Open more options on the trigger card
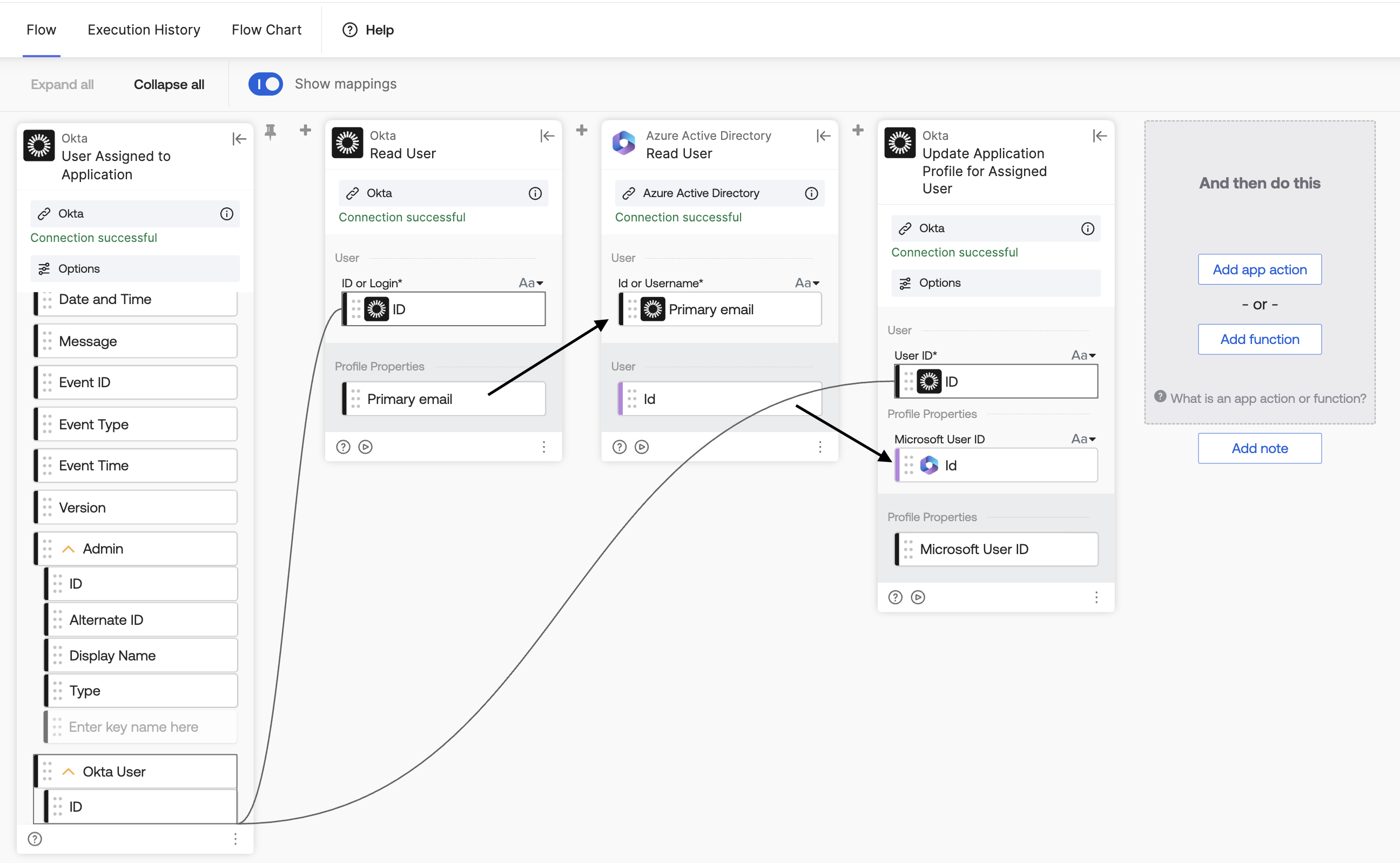The height and width of the screenshot is (863, 1400). point(235,839)
